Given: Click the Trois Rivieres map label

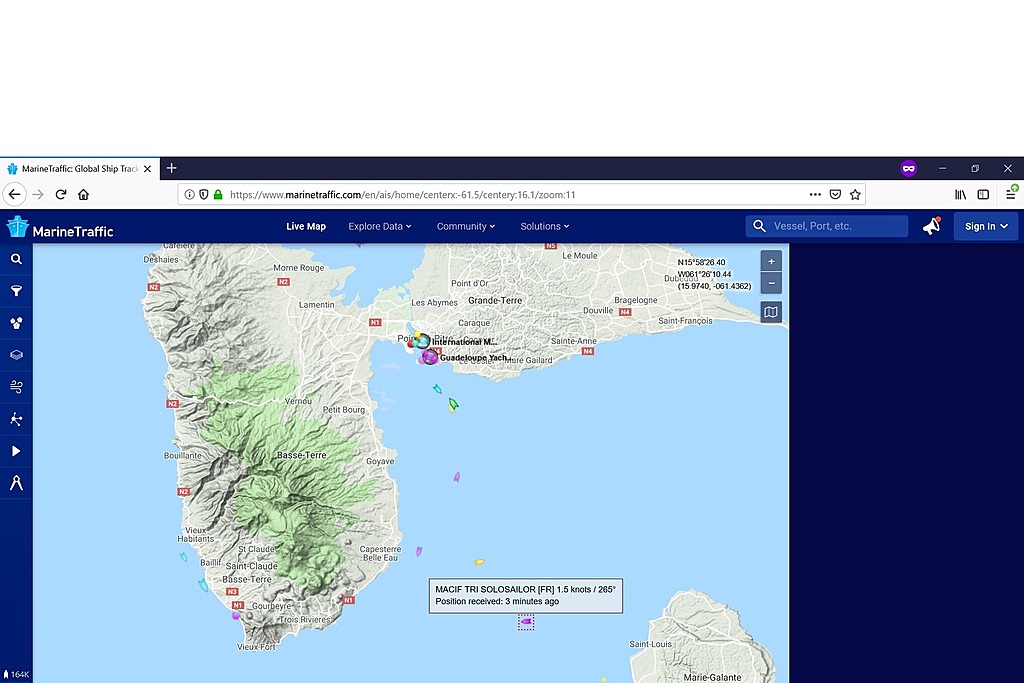Looking at the screenshot, I should (x=305, y=619).
